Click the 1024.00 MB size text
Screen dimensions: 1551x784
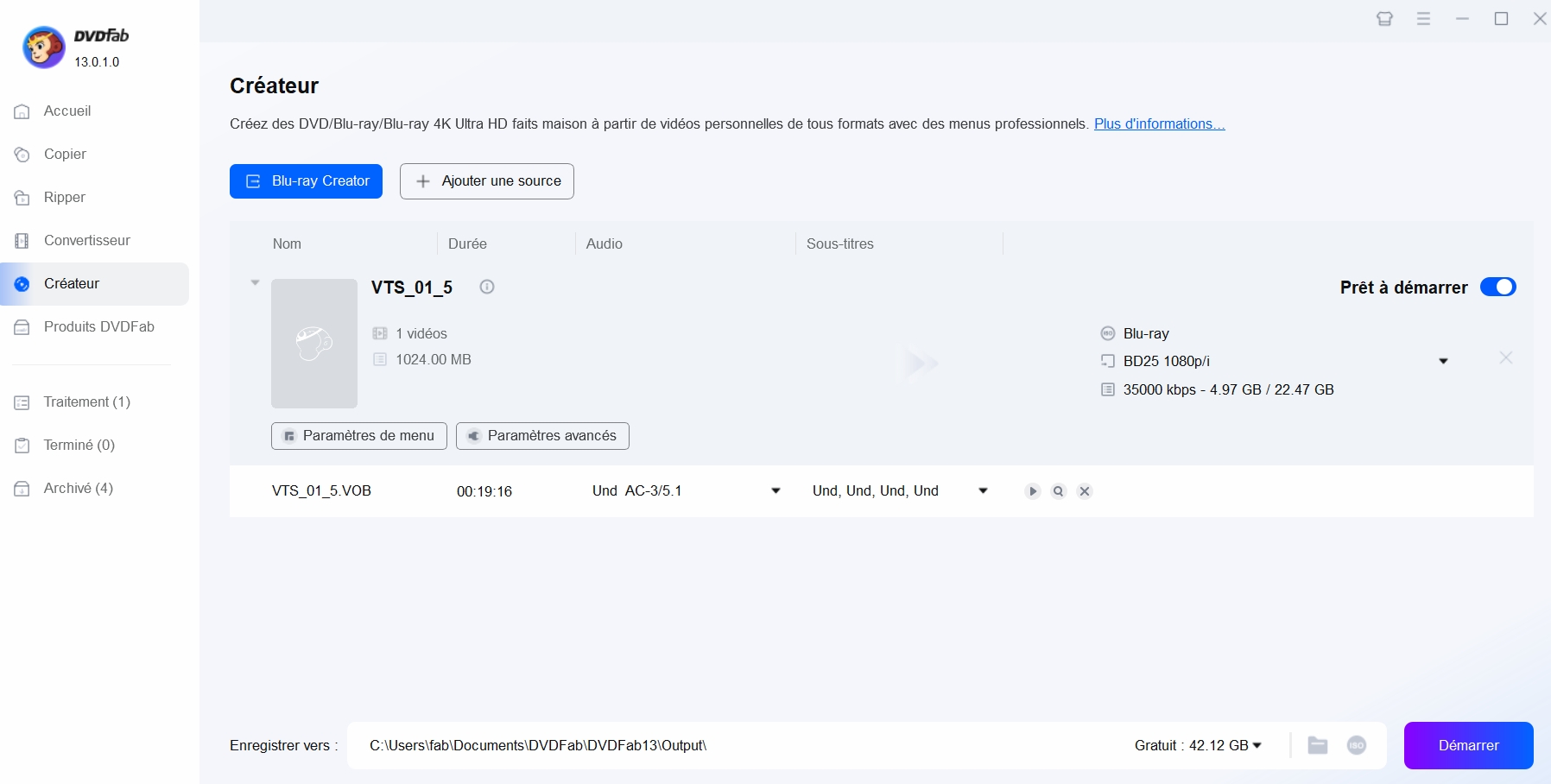click(434, 360)
